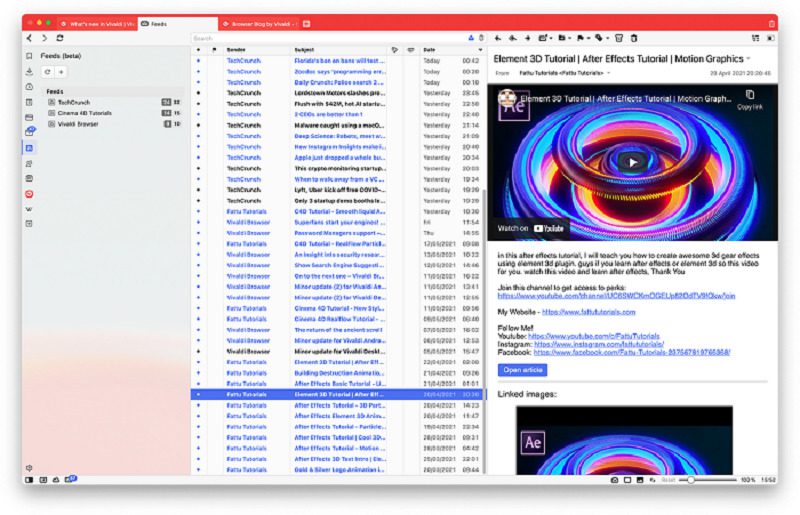Select the TechCrunch feed in the panel

tap(74, 102)
